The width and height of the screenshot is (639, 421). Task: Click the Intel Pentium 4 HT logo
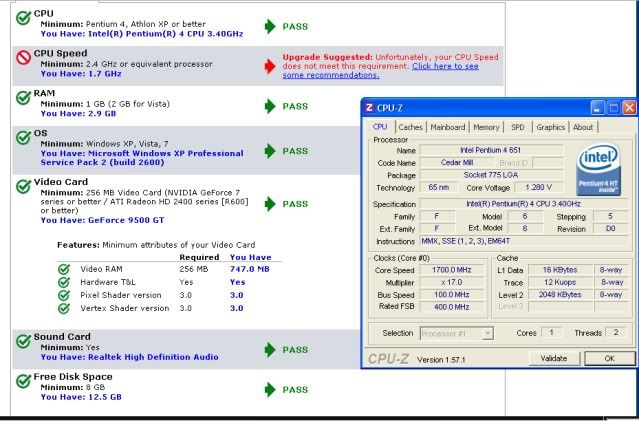(598, 169)
